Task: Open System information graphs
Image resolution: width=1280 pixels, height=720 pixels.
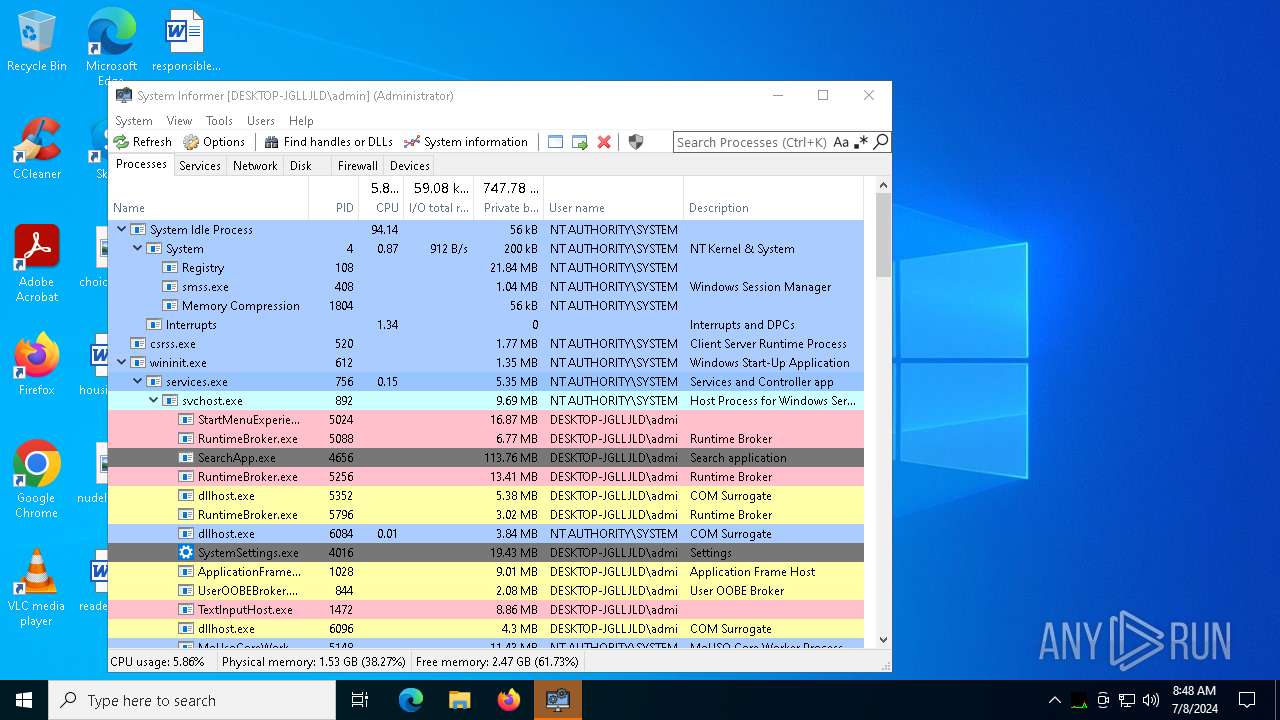Action: pyautogui.click(x=466, y=142)
